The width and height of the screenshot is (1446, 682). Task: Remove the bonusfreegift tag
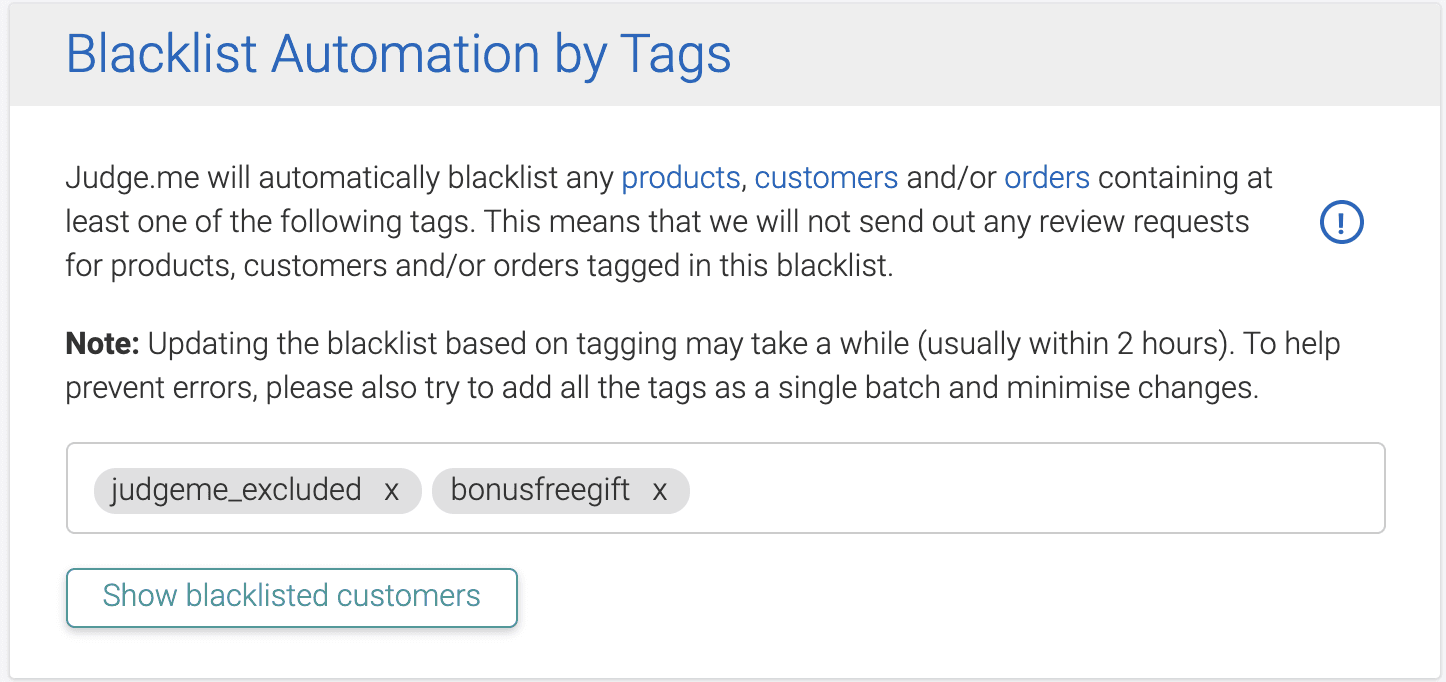coord(660,490)
